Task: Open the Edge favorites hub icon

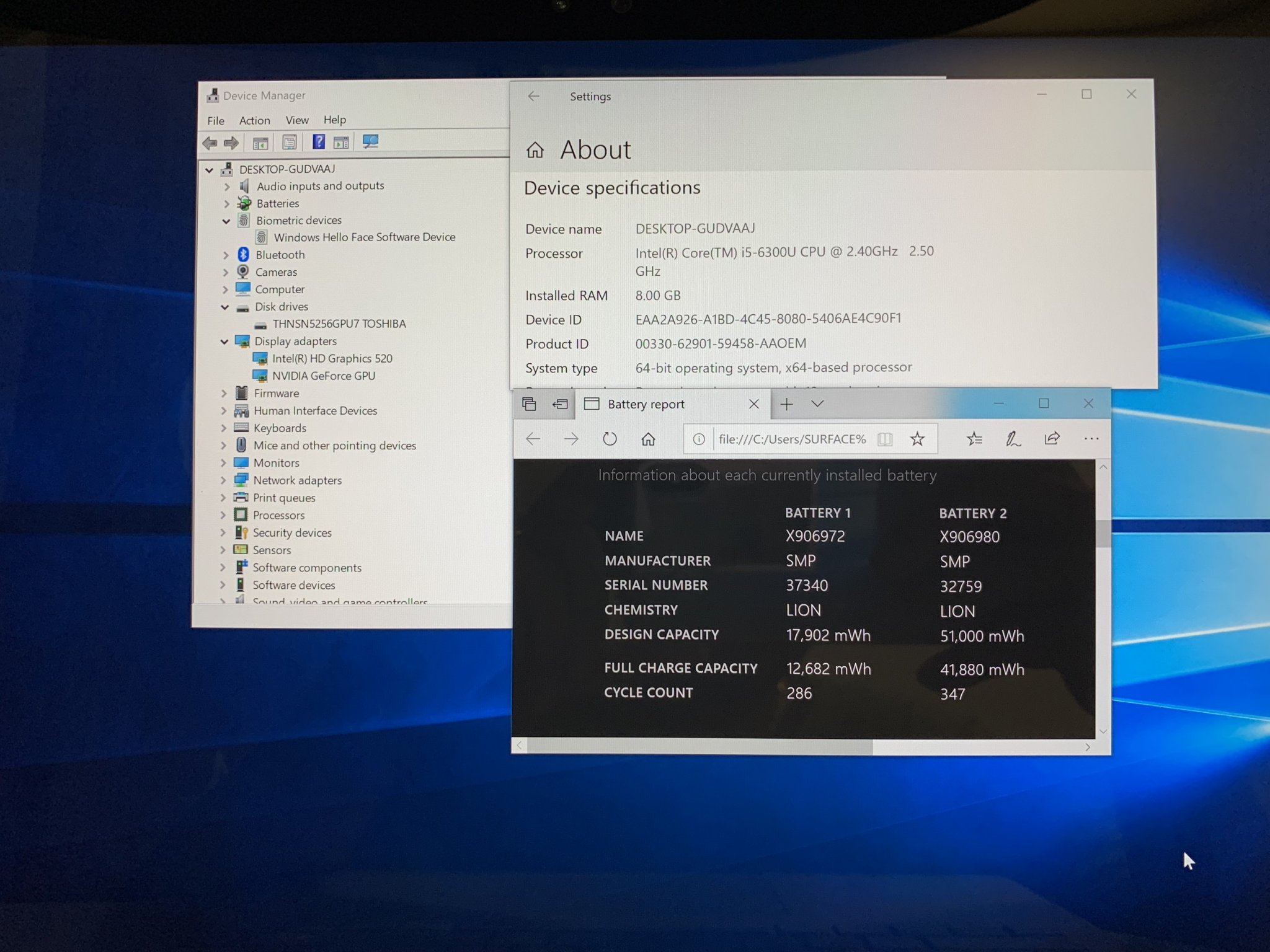Action: click(974, 439)
